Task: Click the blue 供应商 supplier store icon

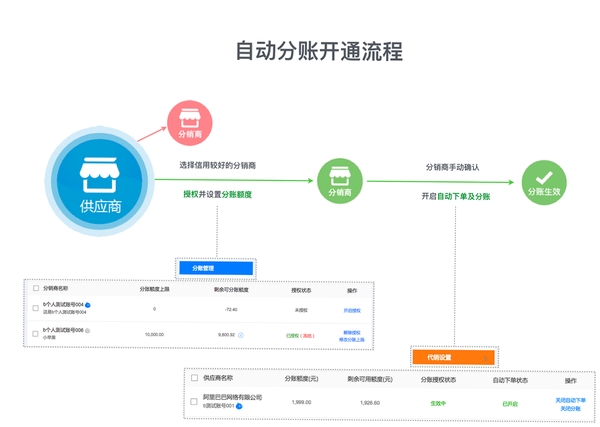Action: pyautogui.click(x=99, y=181)
